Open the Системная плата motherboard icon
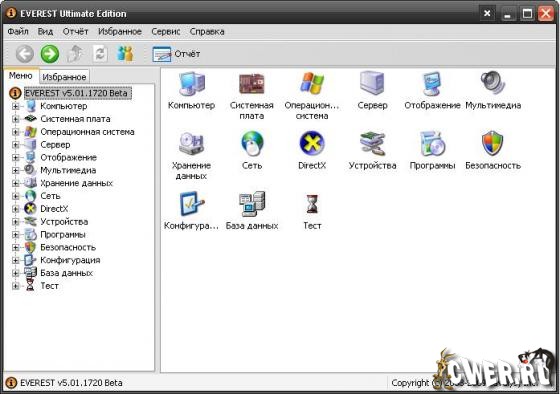This screenshot has height=394, width=560. click(x=252, y=84)
